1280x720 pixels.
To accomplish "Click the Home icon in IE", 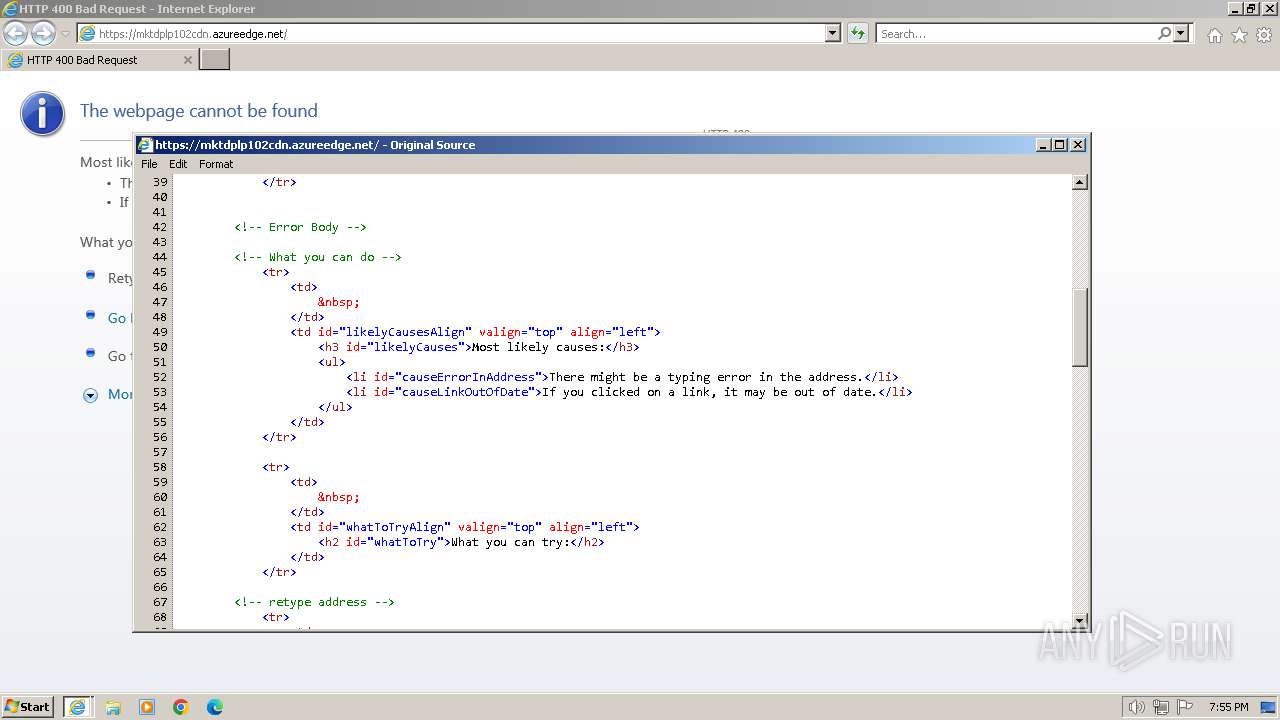I will point(1214,35).
